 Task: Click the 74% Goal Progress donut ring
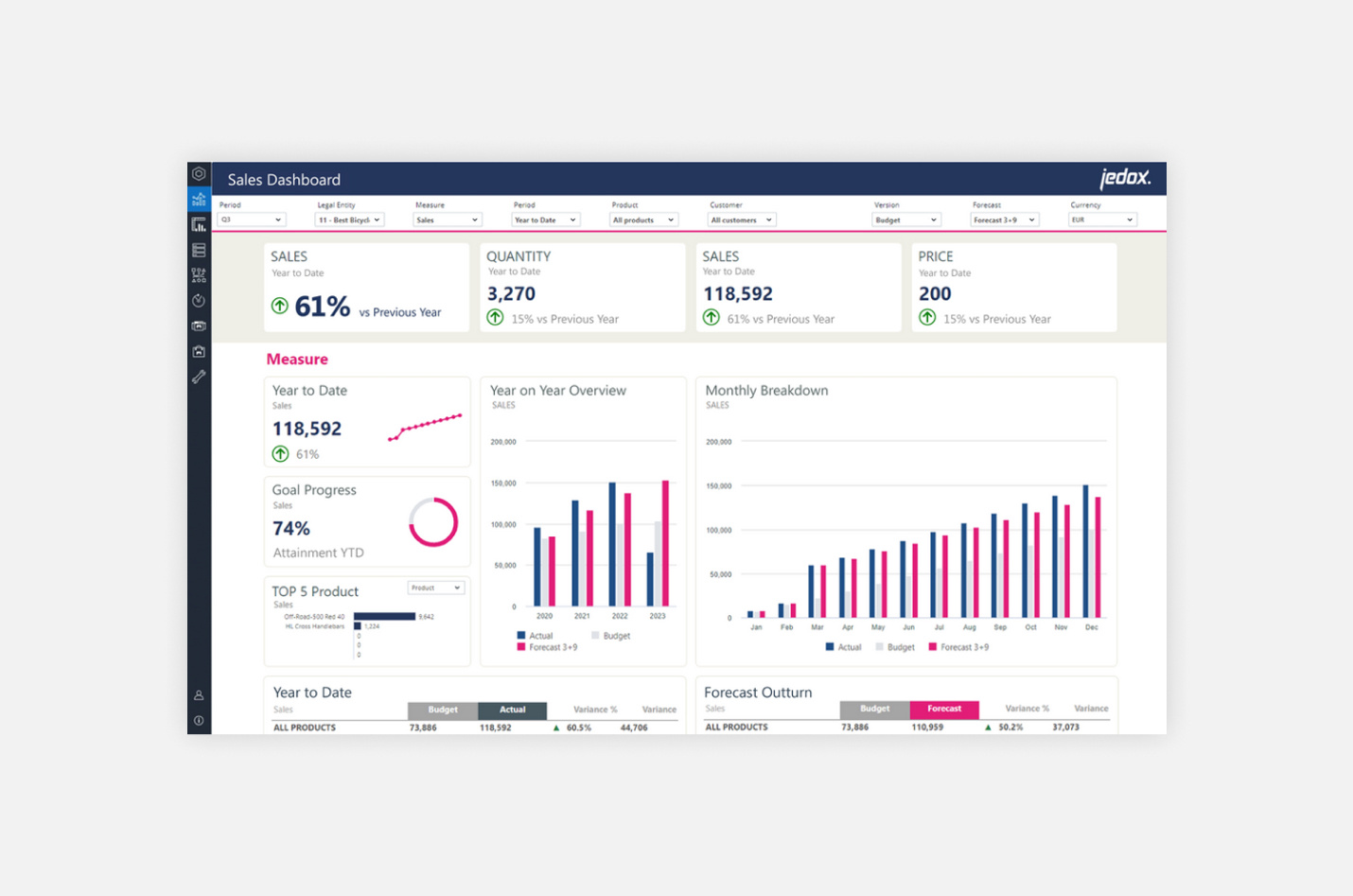click(432, 521)
